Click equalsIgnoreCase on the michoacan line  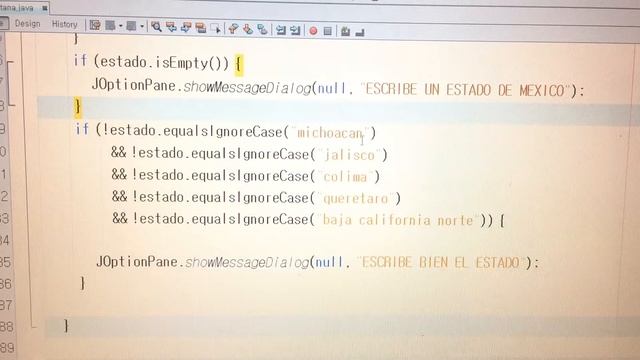pyautogui.click(x=223, y=132)
